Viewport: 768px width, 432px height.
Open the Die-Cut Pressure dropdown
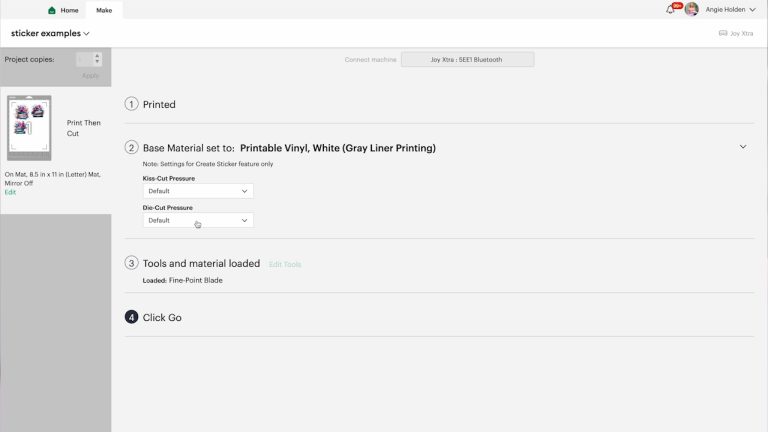point(198,220)
